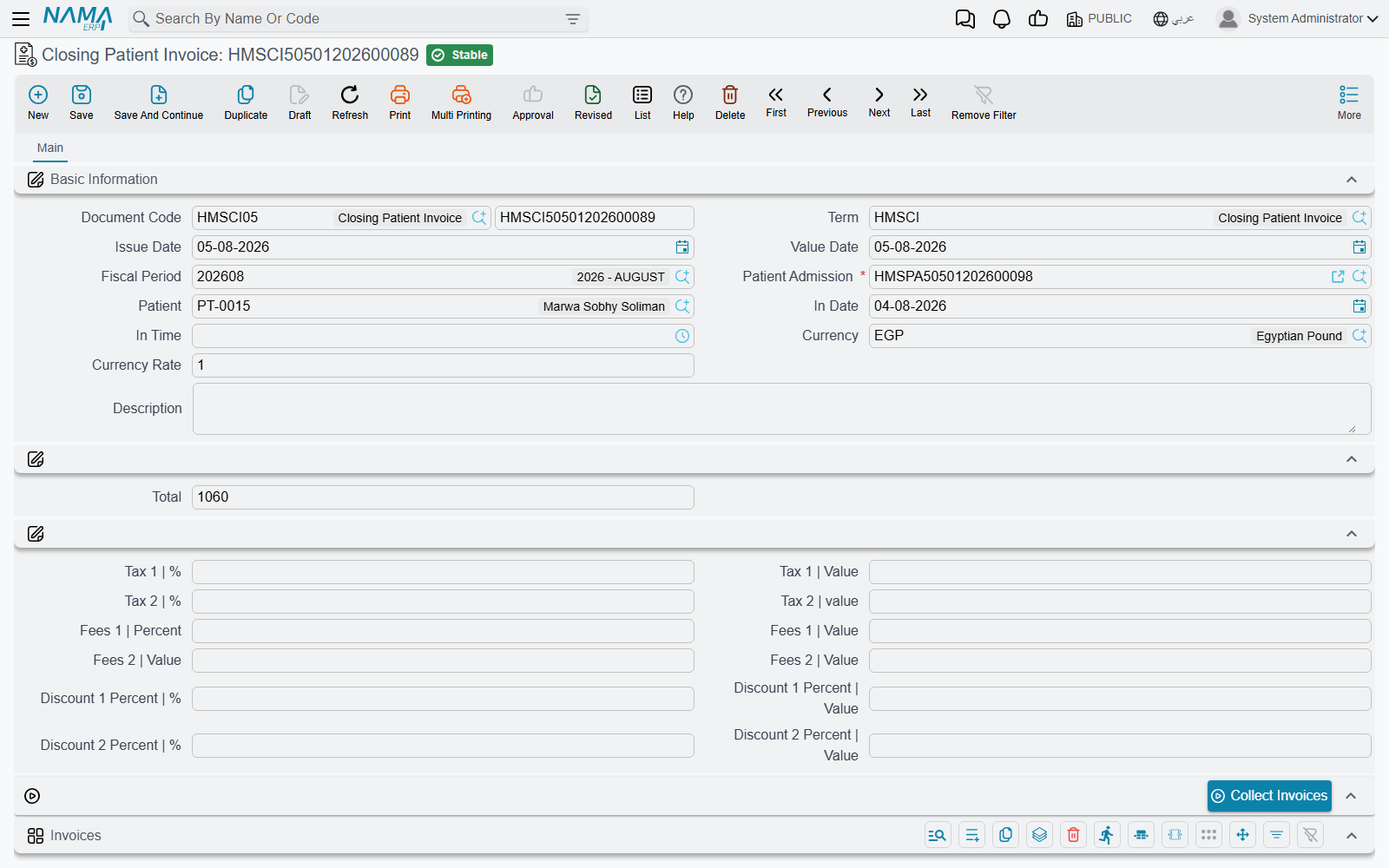Click the Collect Invoices button
The image size is (1389, 868).
pyautogui.click(x=1269, y=796)
